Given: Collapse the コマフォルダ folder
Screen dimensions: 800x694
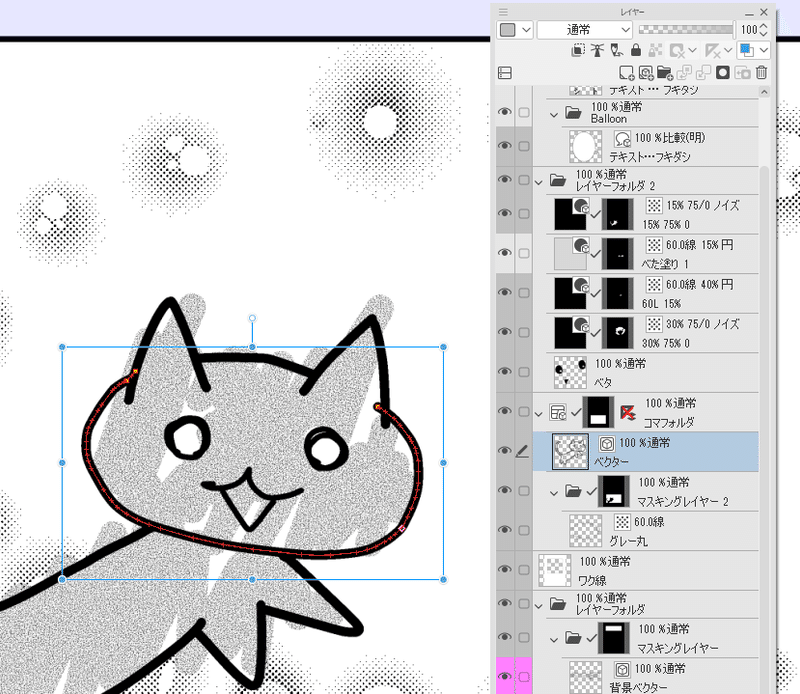Looking at the screenshot, I should click(x=539, y=414).
